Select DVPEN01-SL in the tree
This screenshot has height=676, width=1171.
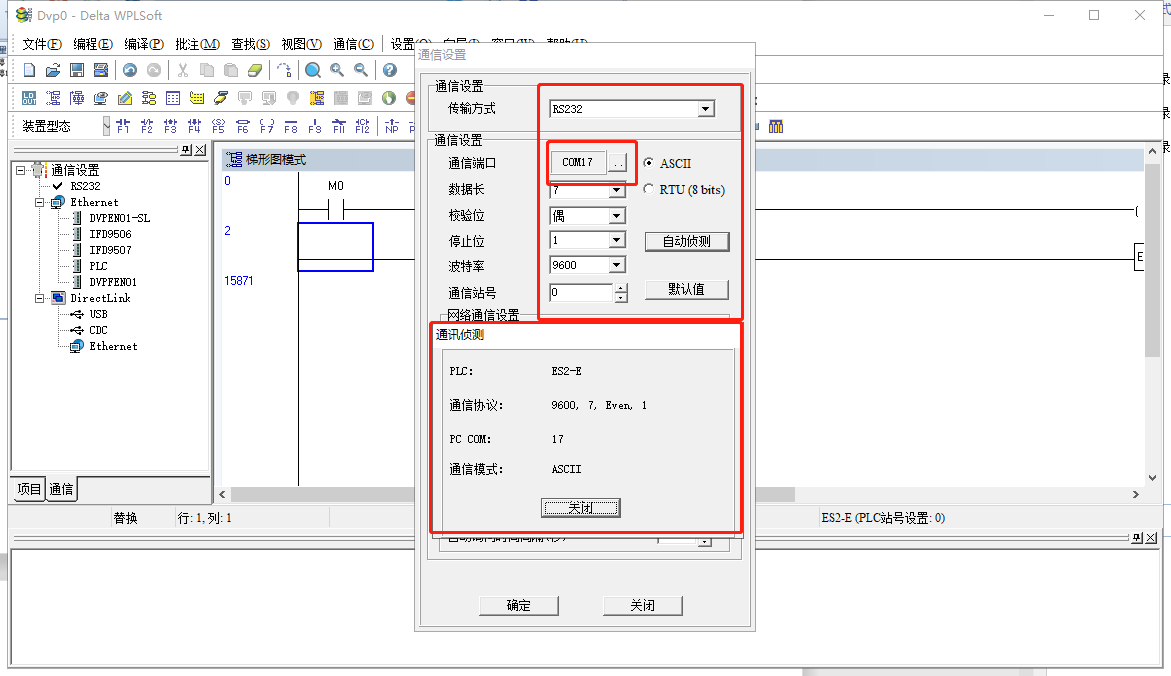pyautogui.click(x=119, y=218)
